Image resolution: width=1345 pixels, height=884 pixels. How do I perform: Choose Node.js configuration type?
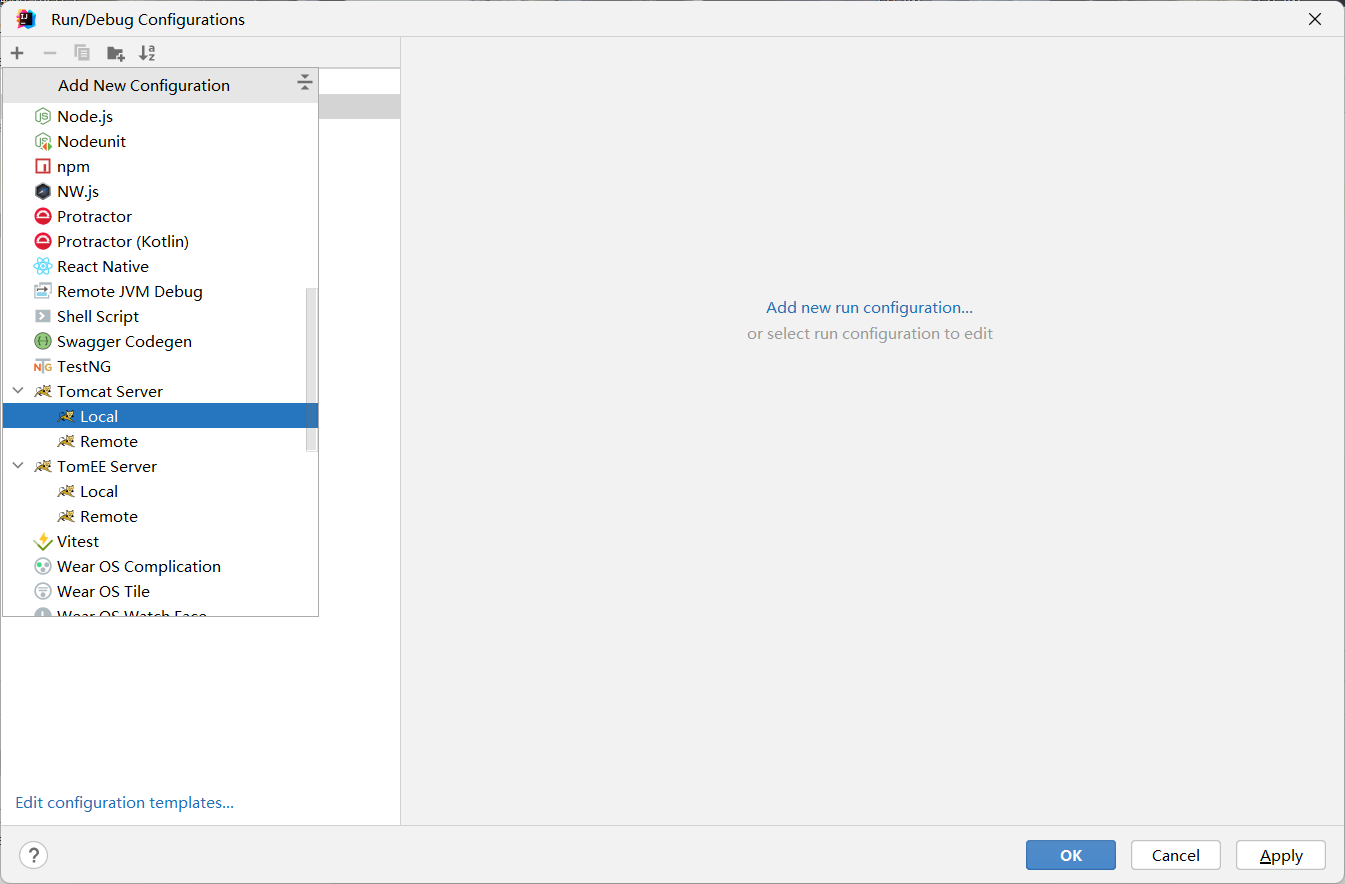[160, 116]
